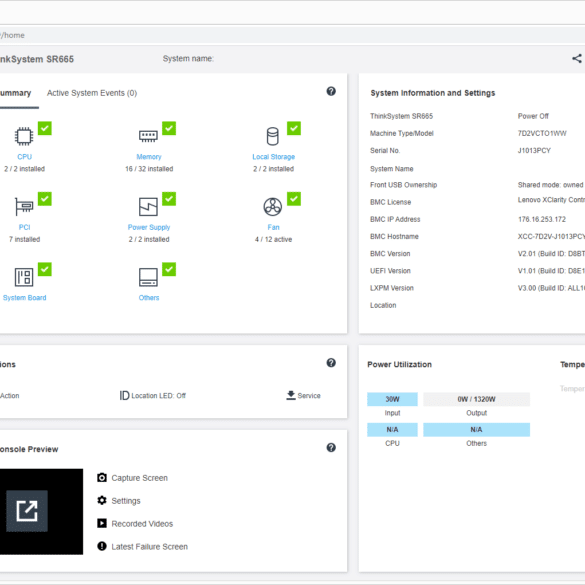This screenshot has height=585, width=585.
Task: Click the UEFI Version value
Action: (551, 271)
